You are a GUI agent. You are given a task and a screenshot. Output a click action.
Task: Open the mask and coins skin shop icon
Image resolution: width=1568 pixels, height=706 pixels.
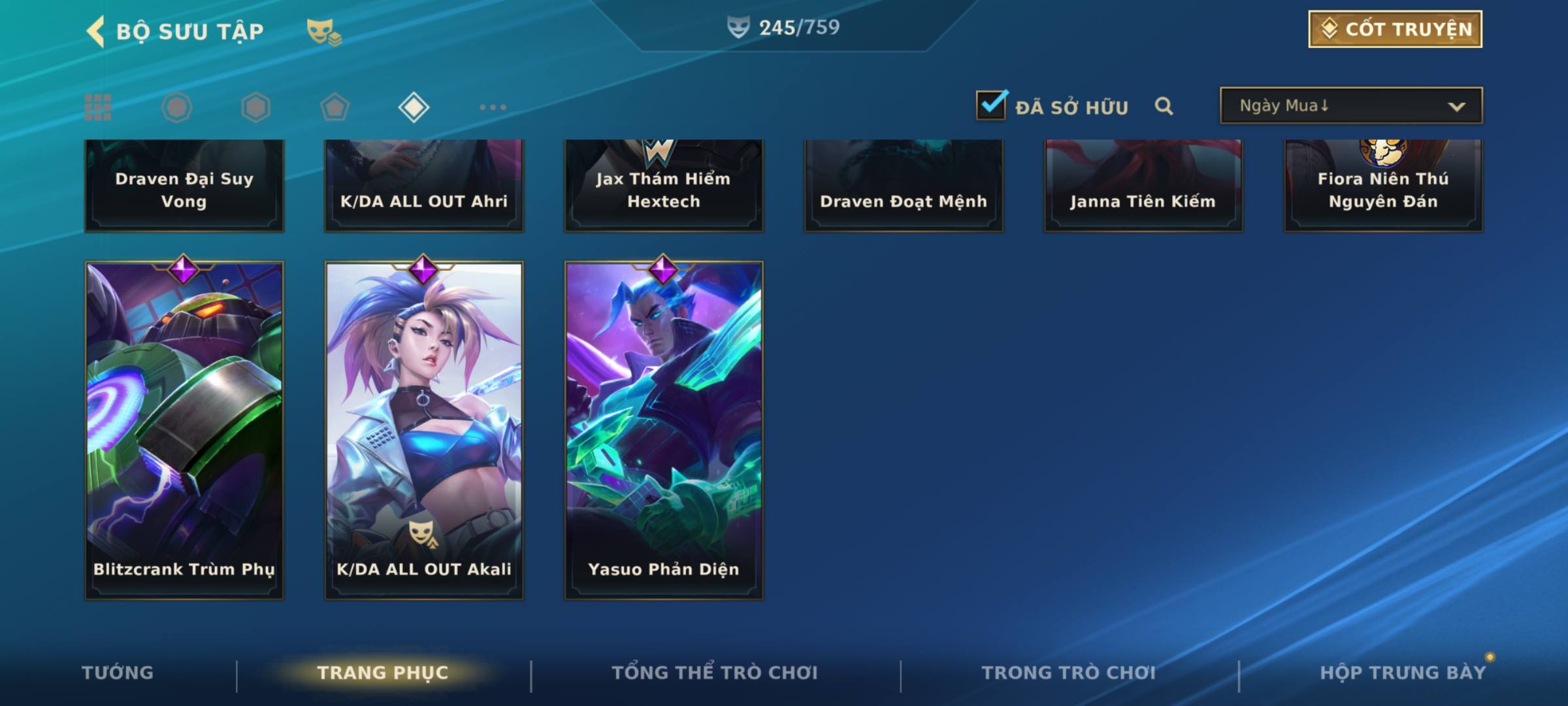click(x=324, y=31)
